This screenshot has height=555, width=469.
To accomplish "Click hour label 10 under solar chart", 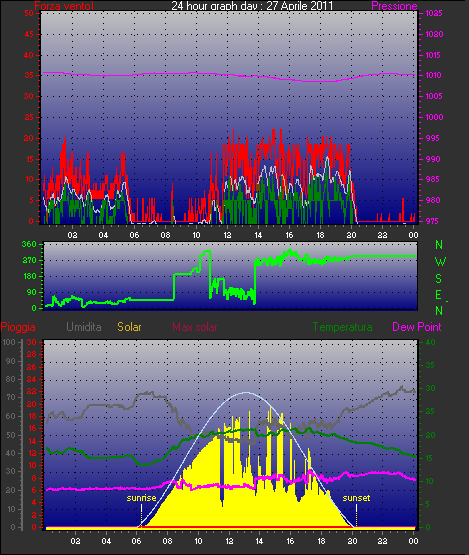I will [x=198, y=541].
